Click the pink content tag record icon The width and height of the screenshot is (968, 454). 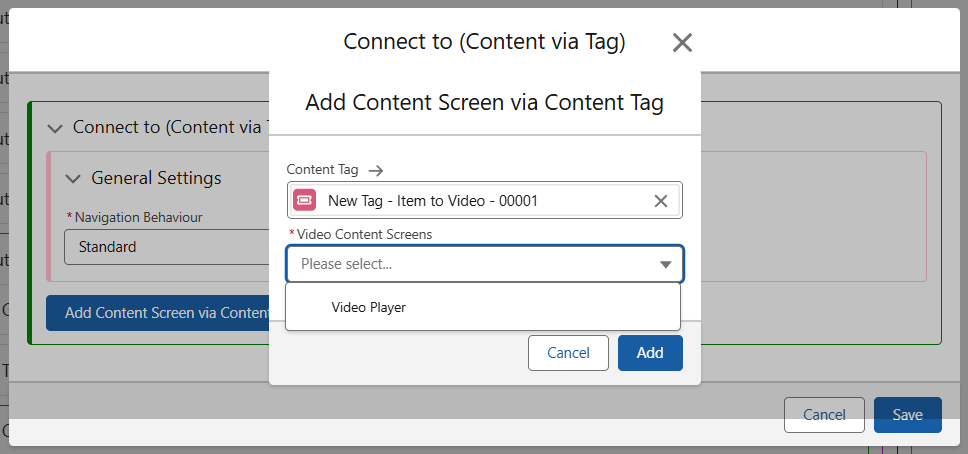[304, 201]
